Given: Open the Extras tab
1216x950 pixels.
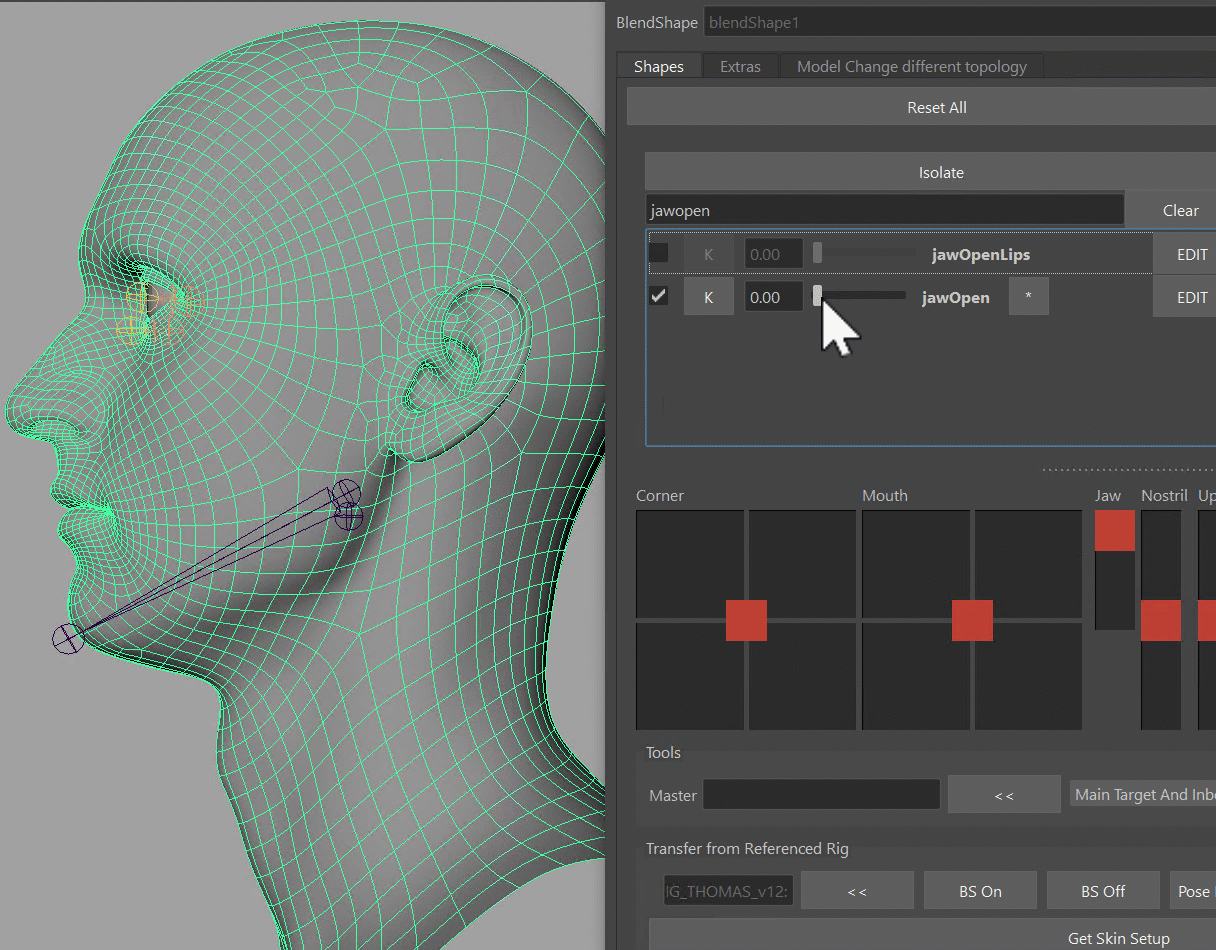Looking at the screenshot, I should 740,66.
